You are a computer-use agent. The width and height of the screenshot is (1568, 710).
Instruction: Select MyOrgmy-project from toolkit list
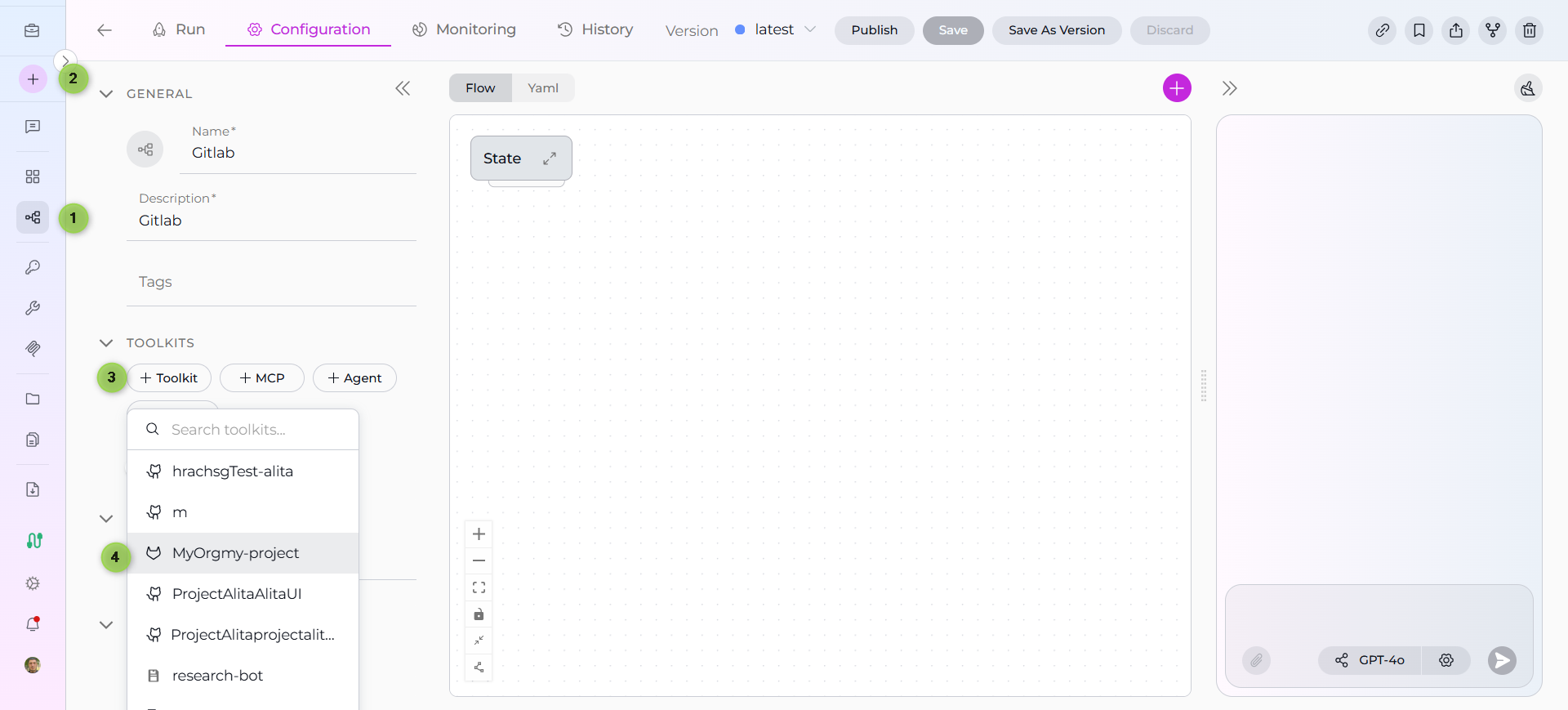[235, 553]
